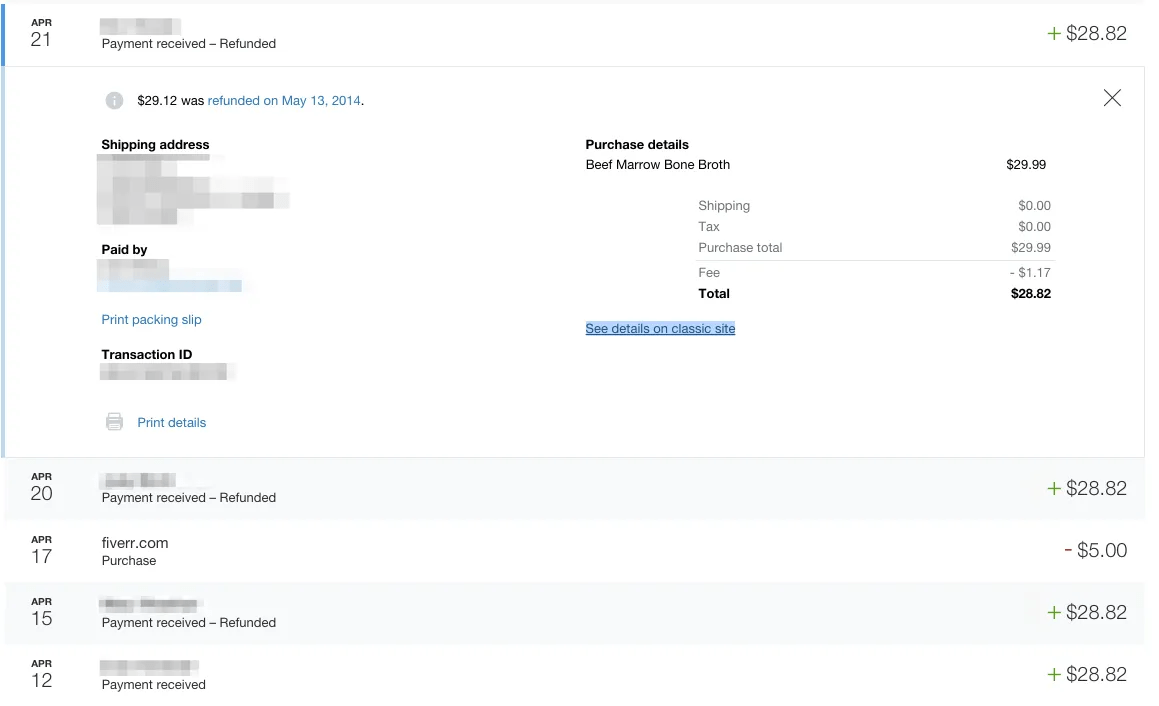1159x706 pixels.
Task: Click the blurred payer email under Paid by
Action: (170, 286)
